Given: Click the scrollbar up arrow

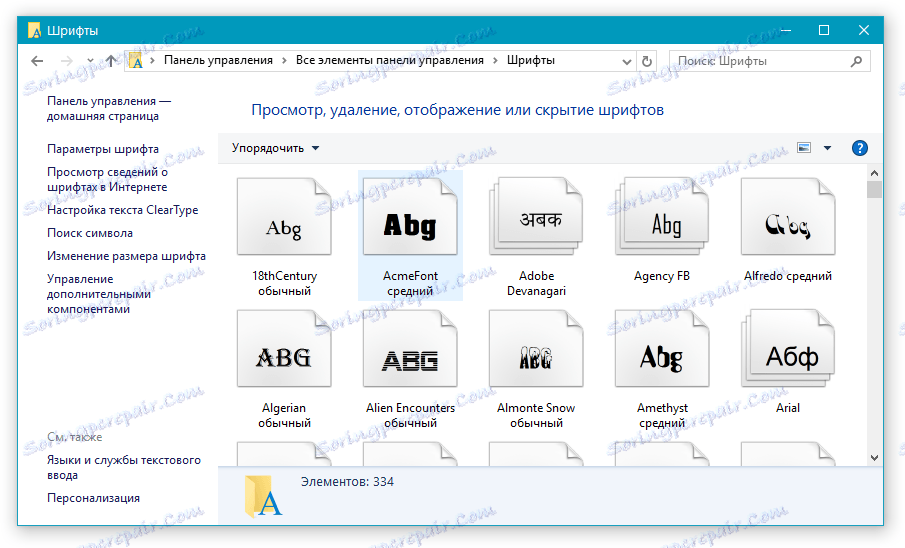Looking at the screenshot, I should [874, 173].
